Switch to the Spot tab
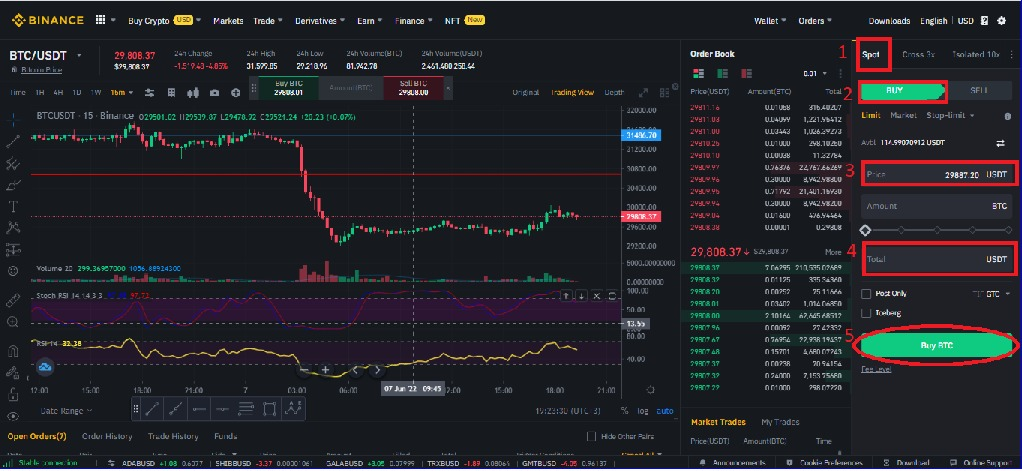The image size is (1022, 471). (870, 55)
